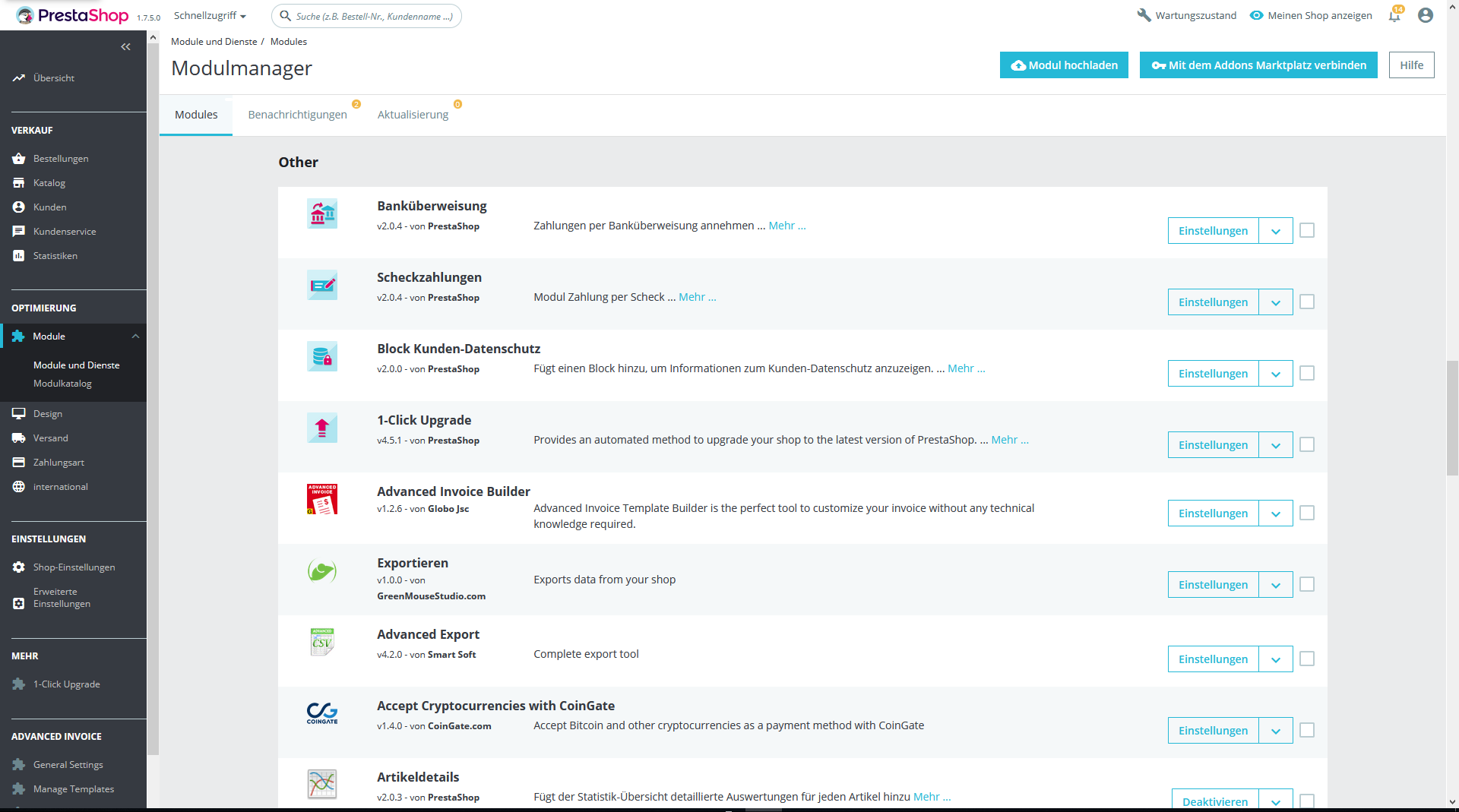Open the Aktualisierung tab
1459x812 pixels.
(x=413, y=115)
